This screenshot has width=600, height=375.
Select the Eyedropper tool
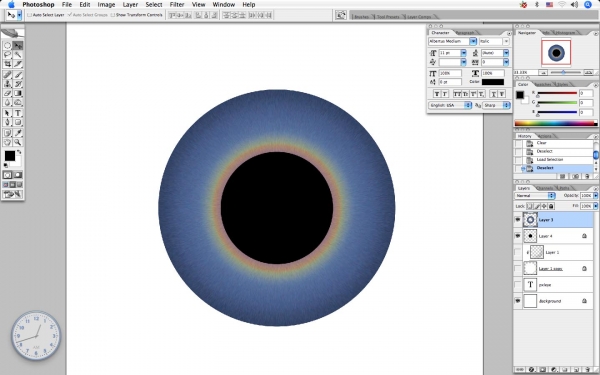[18, 133]
